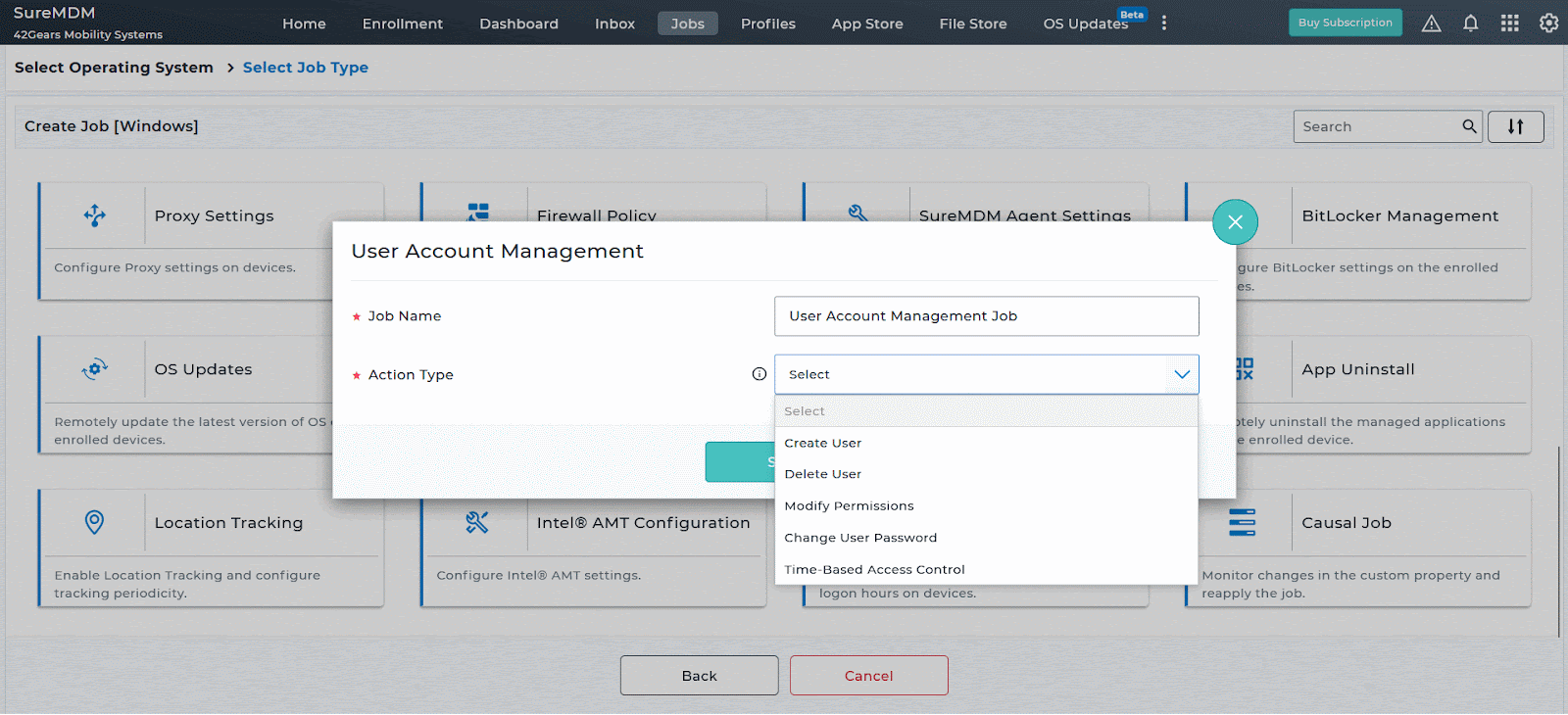
Task: Open the BitLocker Management card title
Action: click(x=1399, y=215)
